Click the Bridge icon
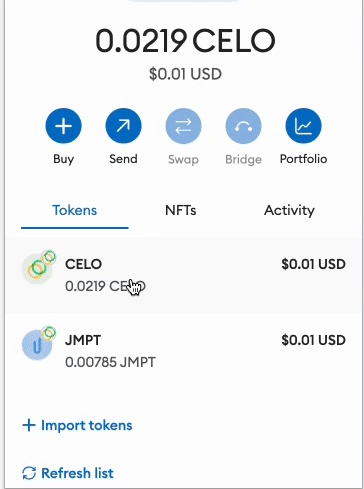Screen dimensions: 364x489 coord(243,126)
